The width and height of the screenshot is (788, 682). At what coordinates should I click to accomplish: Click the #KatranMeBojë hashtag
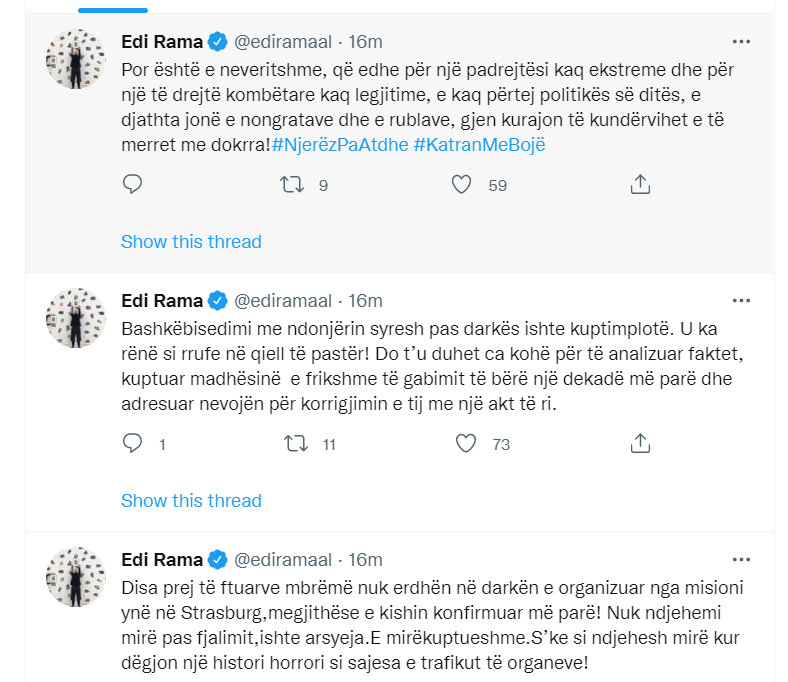(x=478, y=145)
